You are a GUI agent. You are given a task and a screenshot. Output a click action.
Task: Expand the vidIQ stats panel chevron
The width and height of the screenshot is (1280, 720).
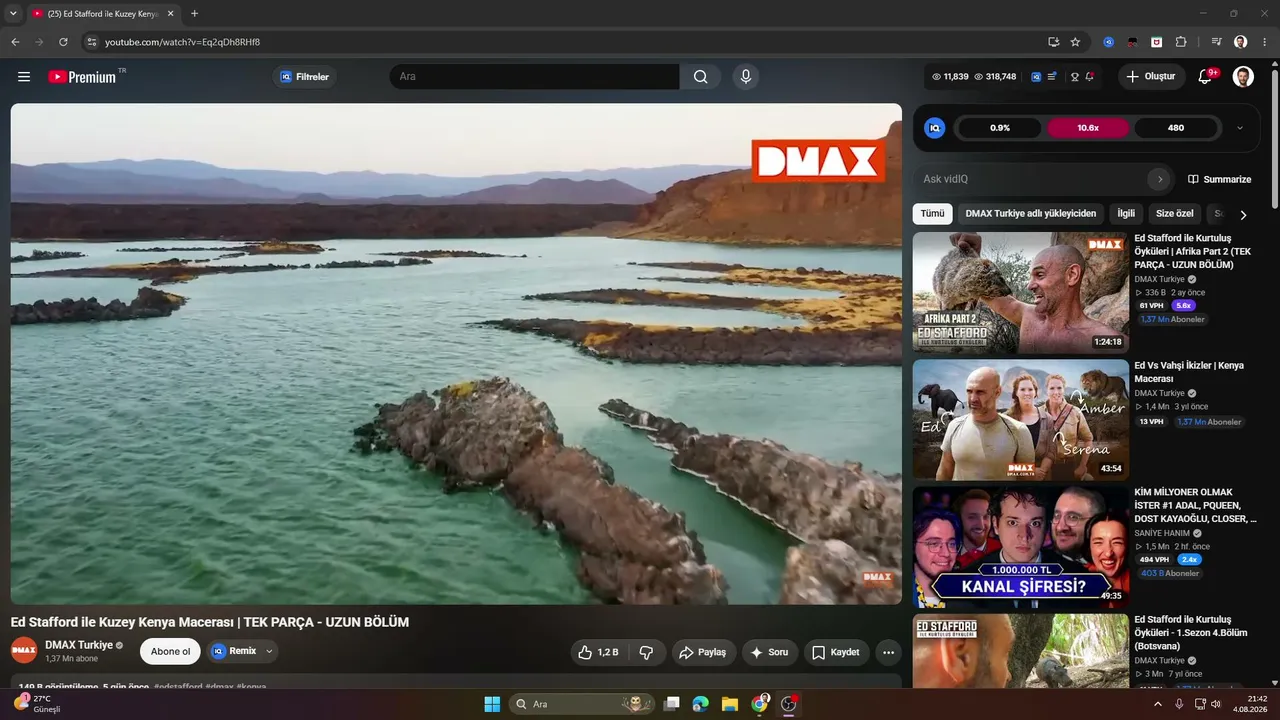(1241, 128)
